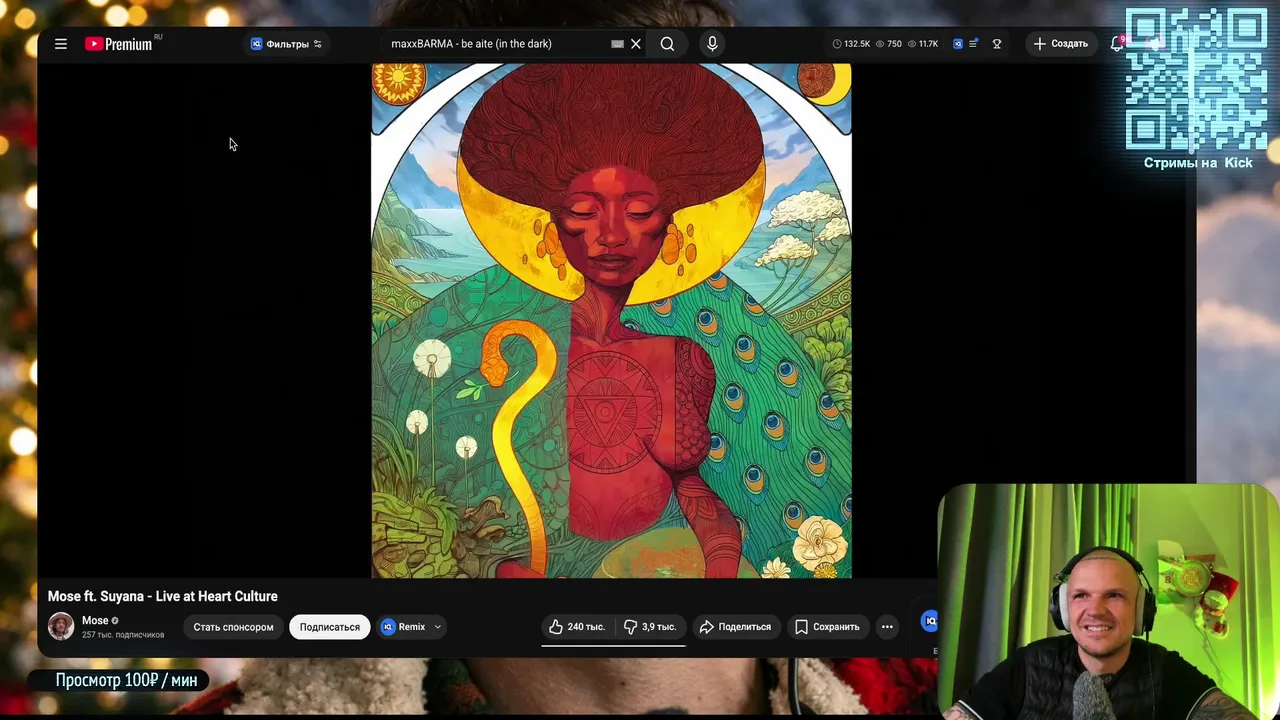Screen dimensions: 1280x720
Task: Click the like-to-dislike ratio bar
Action: pos(613,646)
